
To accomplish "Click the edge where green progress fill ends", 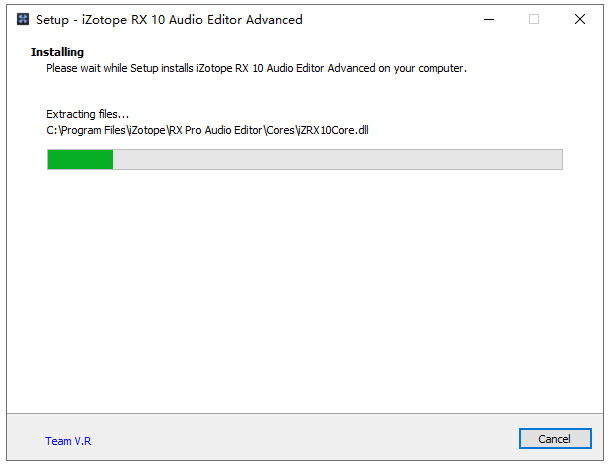I will [x=113, y=159].
